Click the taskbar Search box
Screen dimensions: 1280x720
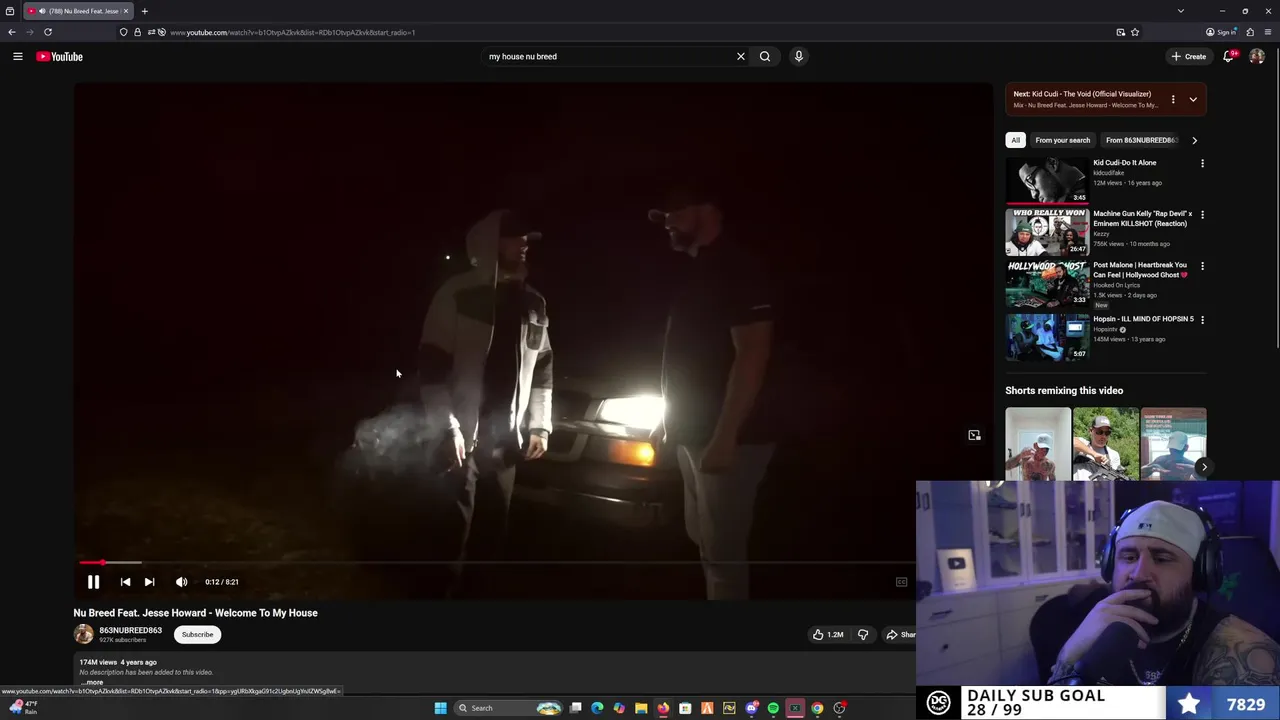point(508,708)
